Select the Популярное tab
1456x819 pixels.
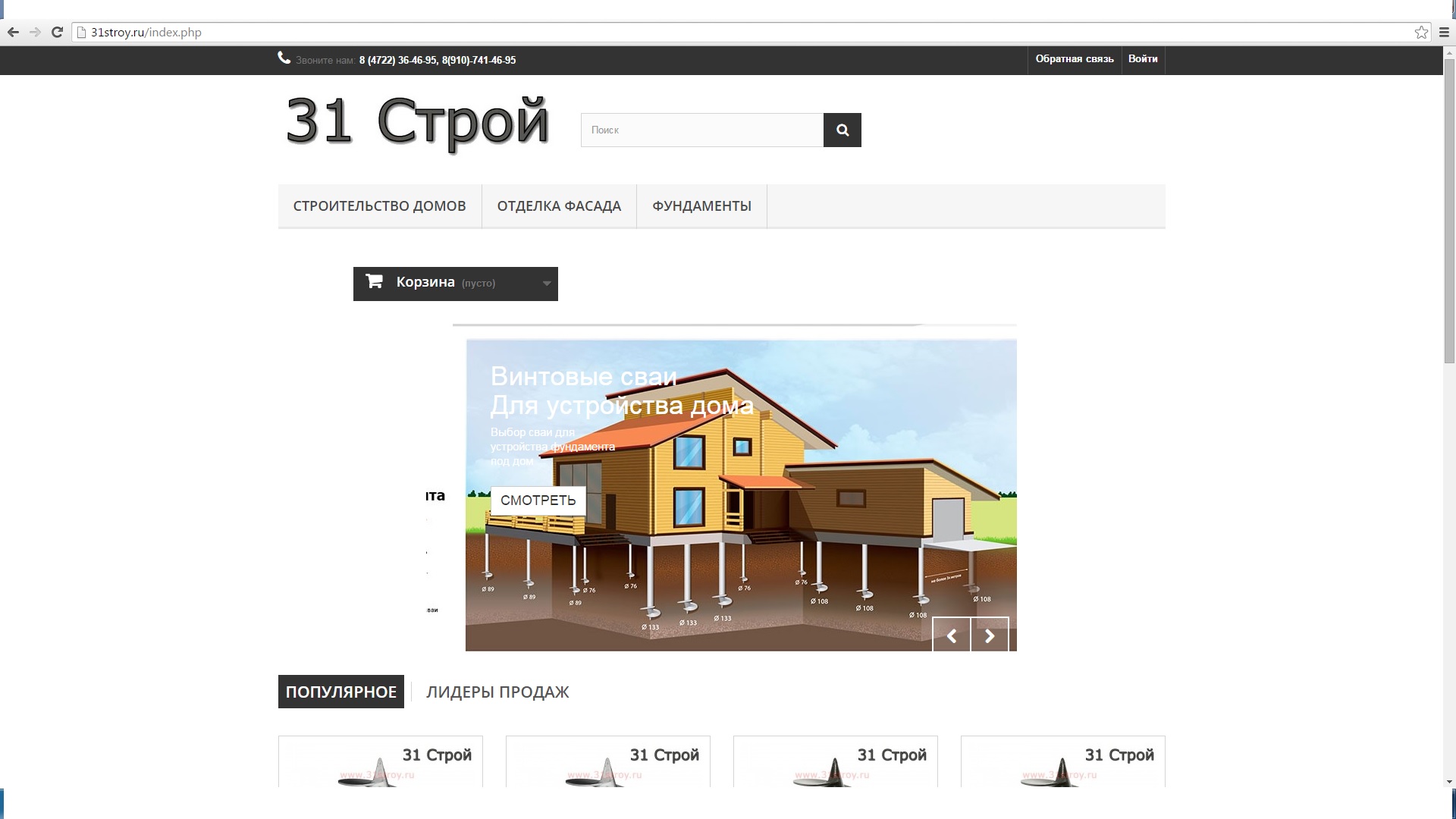[340, 692]
